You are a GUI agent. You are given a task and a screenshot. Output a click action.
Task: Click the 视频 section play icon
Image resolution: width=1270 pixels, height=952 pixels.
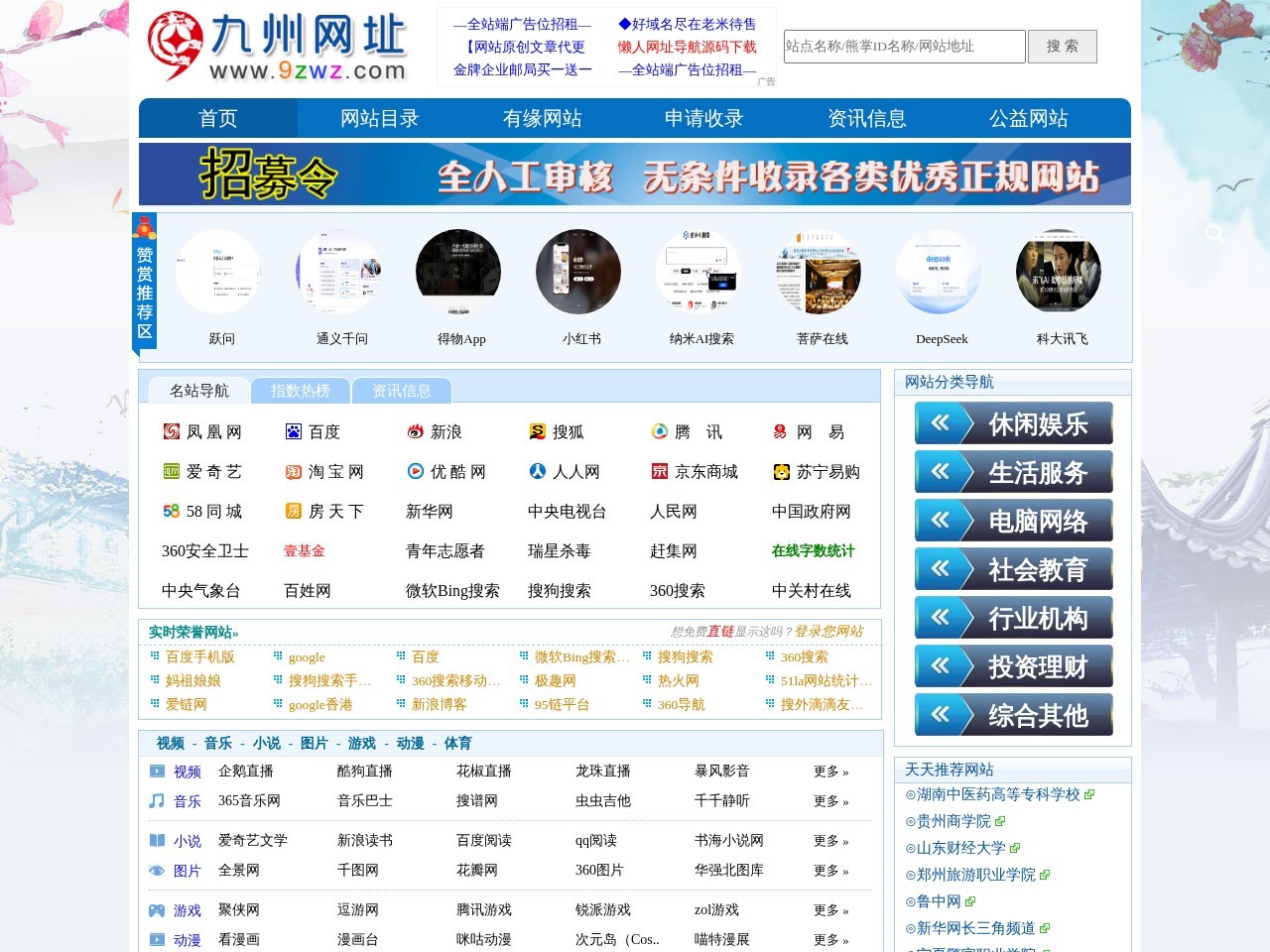pos(158,772)
